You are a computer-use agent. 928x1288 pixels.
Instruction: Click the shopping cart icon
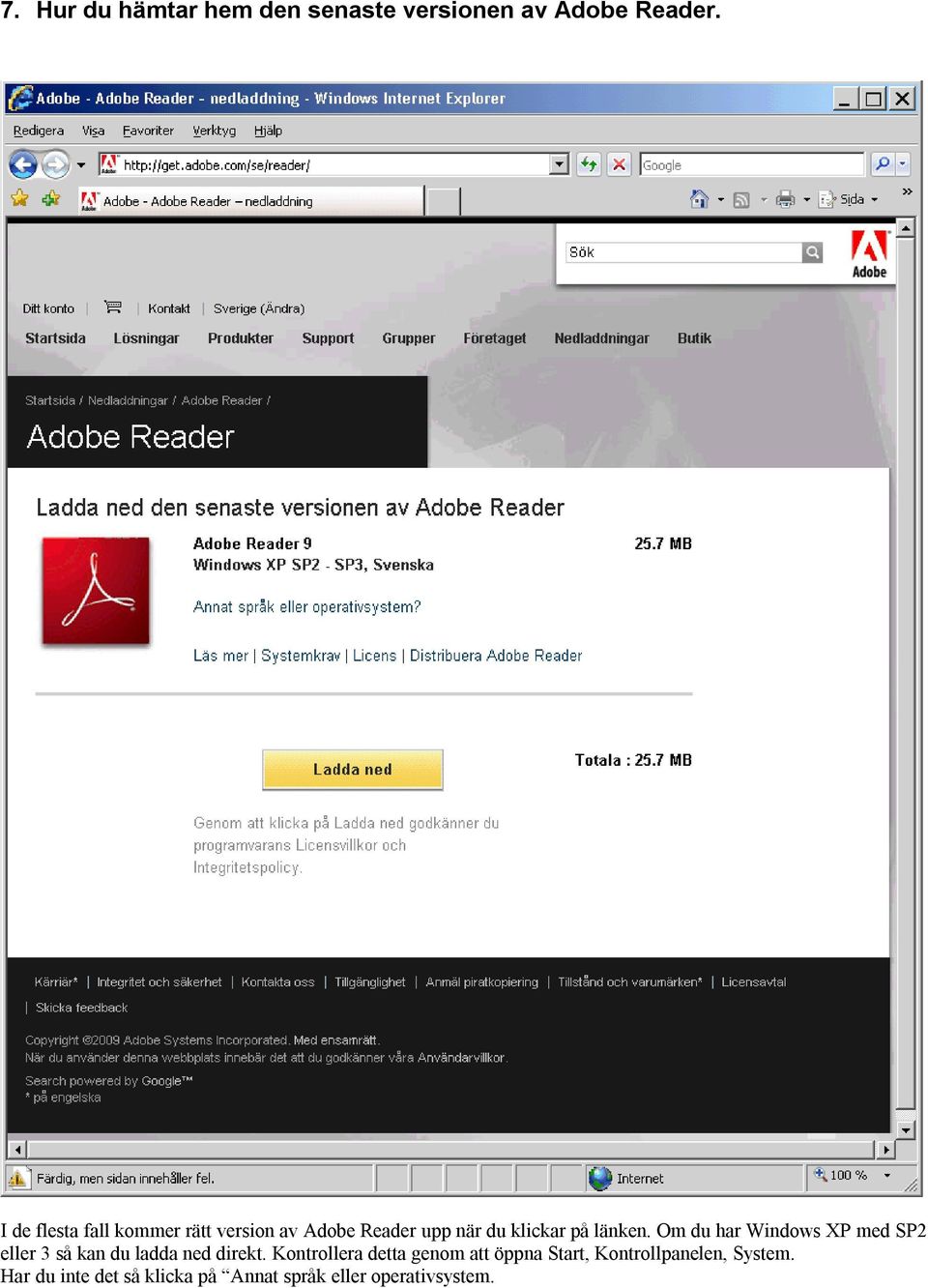113,307
